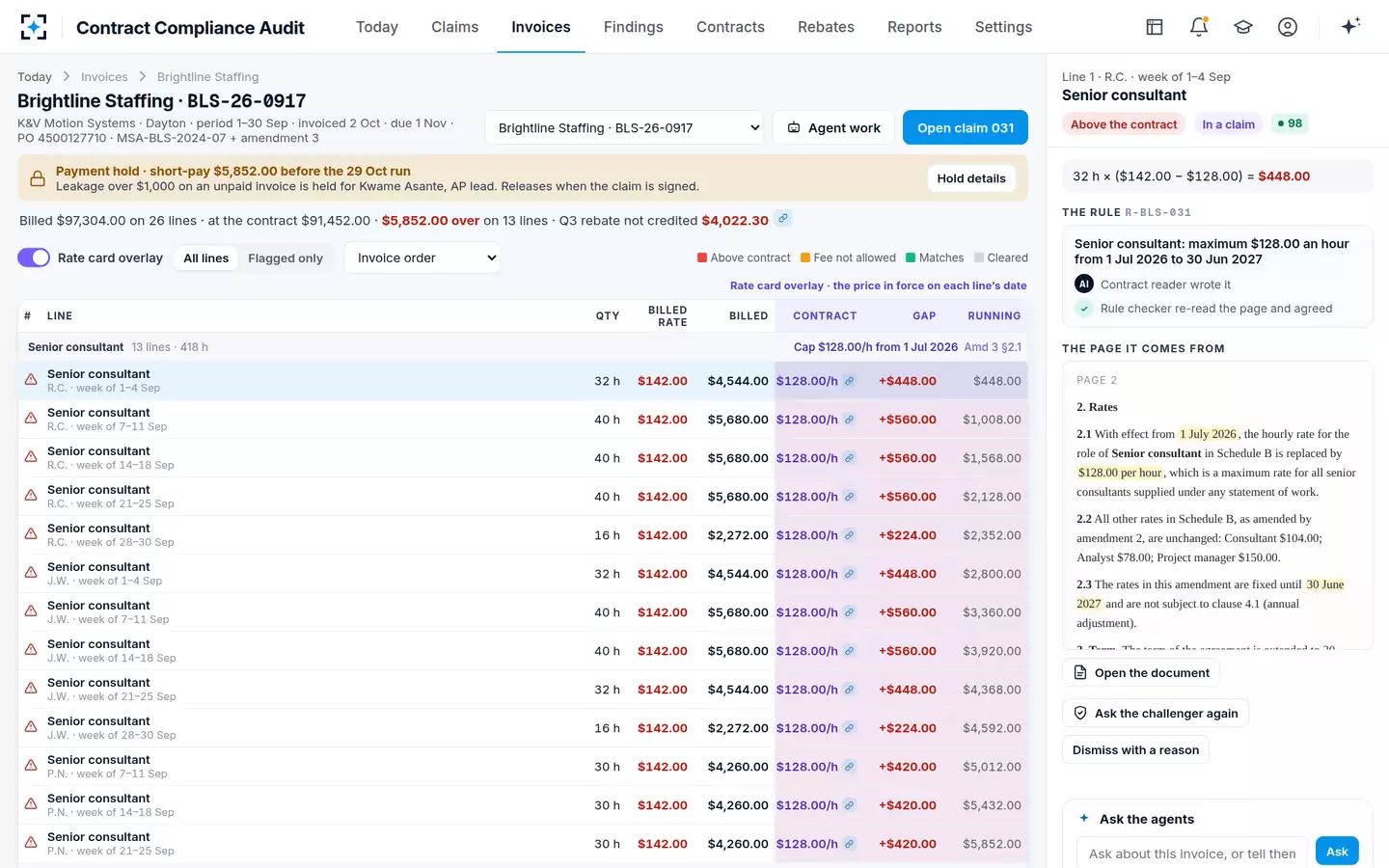This screenshot has height=868, width=1389.
Task: Click warning icon on J.W. week of 28–30 Sep row
Action: click(x=31, y=727)
